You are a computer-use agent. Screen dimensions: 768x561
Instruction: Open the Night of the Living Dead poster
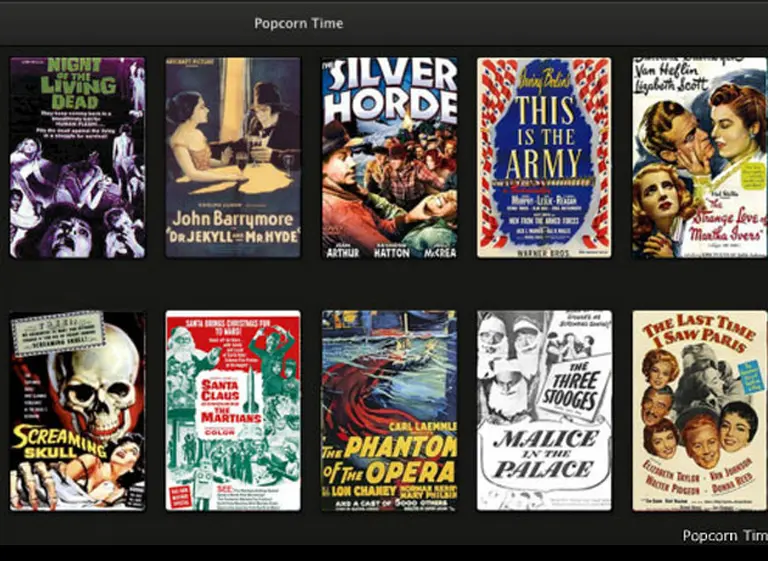coord(77,158)
